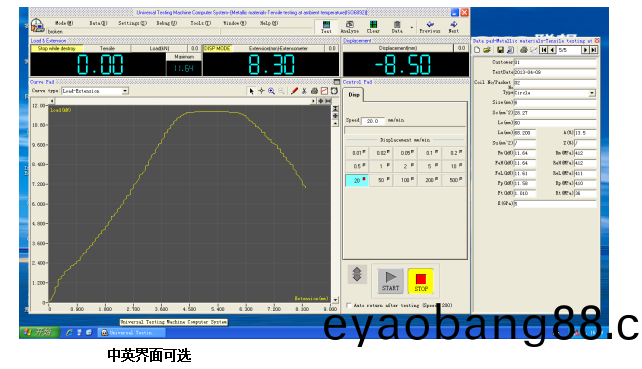Viewport: 642px width, 369px height.
Task: Select the zoom-in magnifier on Curve Pad
Action: point(271,91)
